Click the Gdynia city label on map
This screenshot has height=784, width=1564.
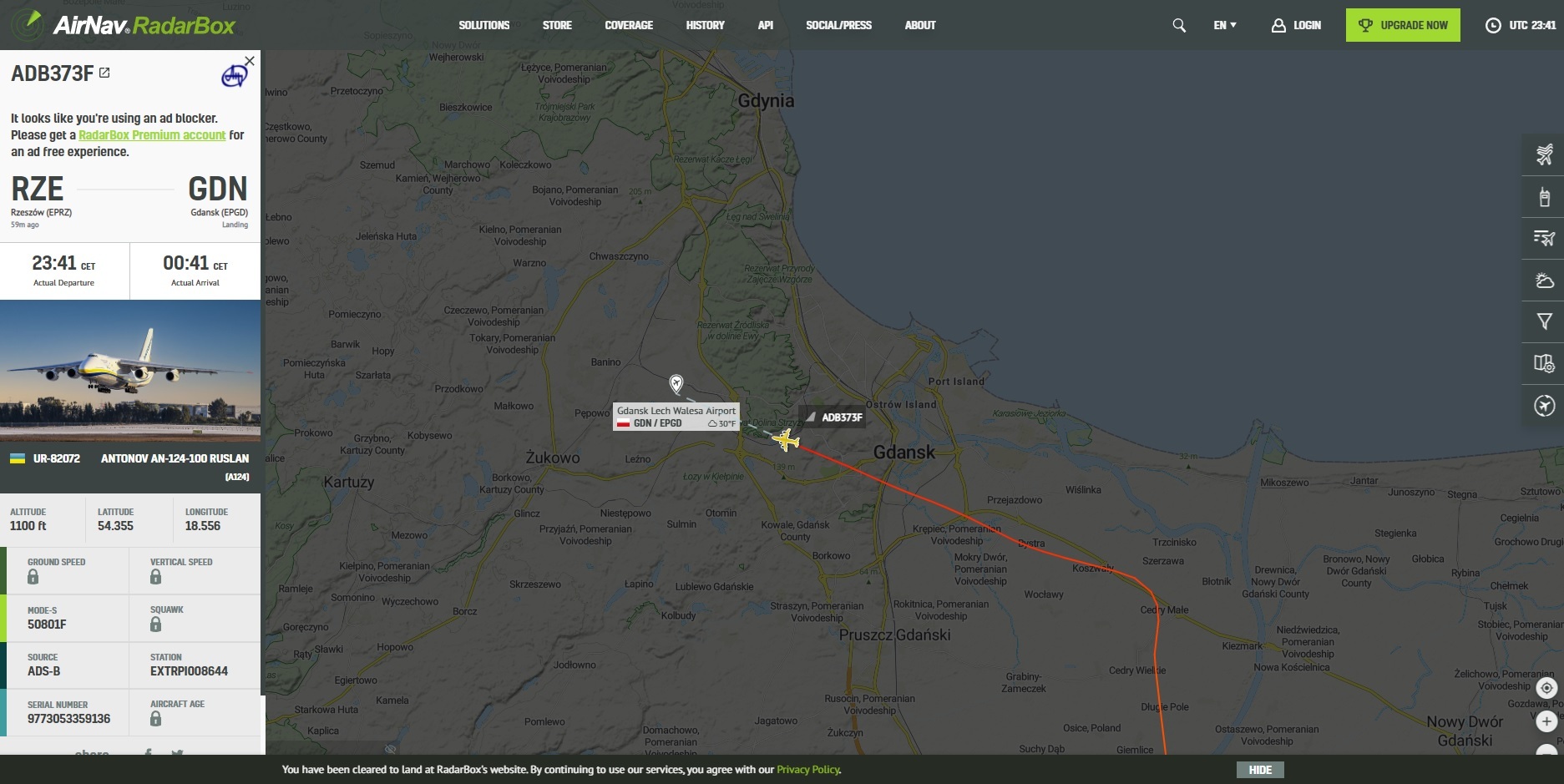click(767, 101)
